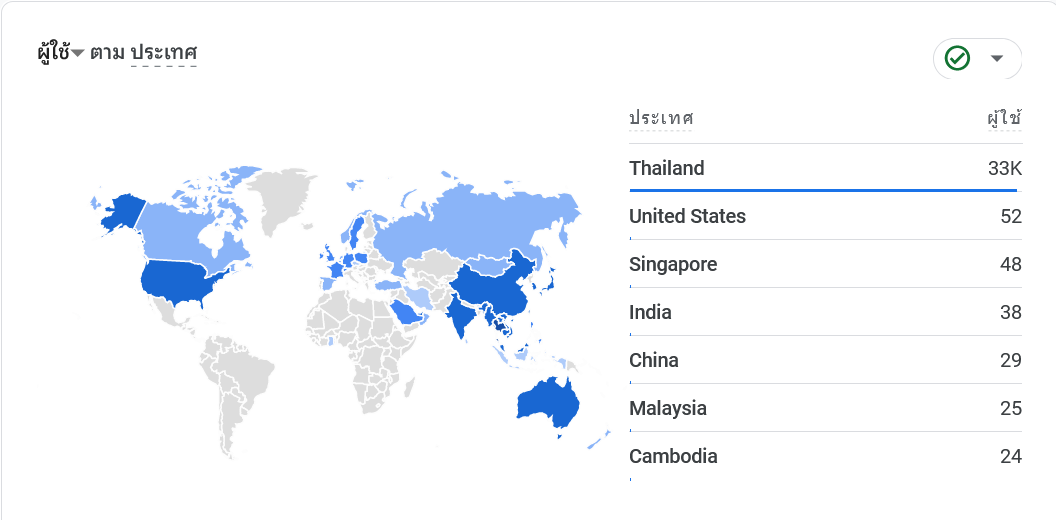Click the Thailand blue progress bar
The image size is (1056, 520).
click(823, 191)
